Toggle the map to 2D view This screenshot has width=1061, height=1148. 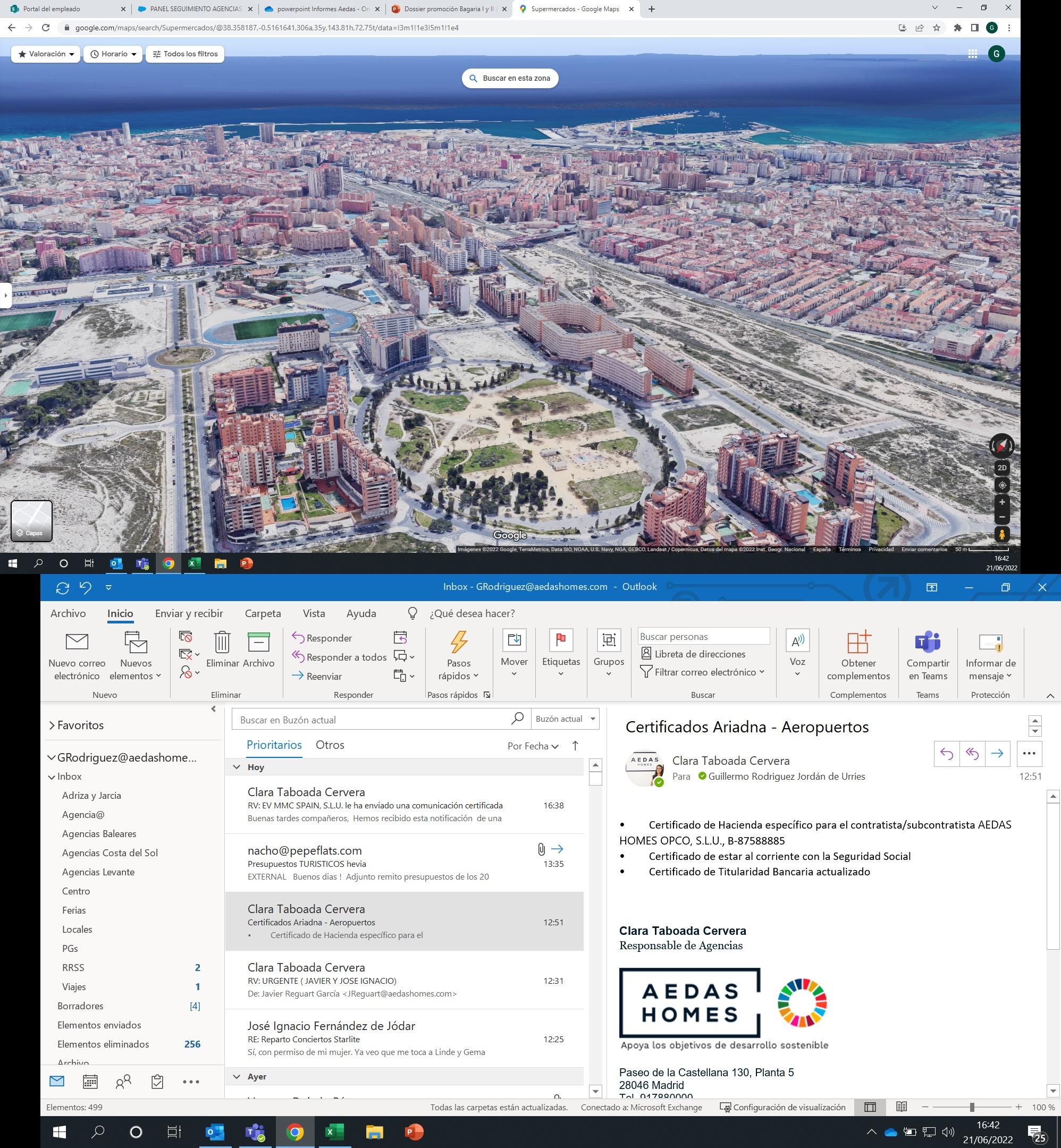tap(1002, 468)
